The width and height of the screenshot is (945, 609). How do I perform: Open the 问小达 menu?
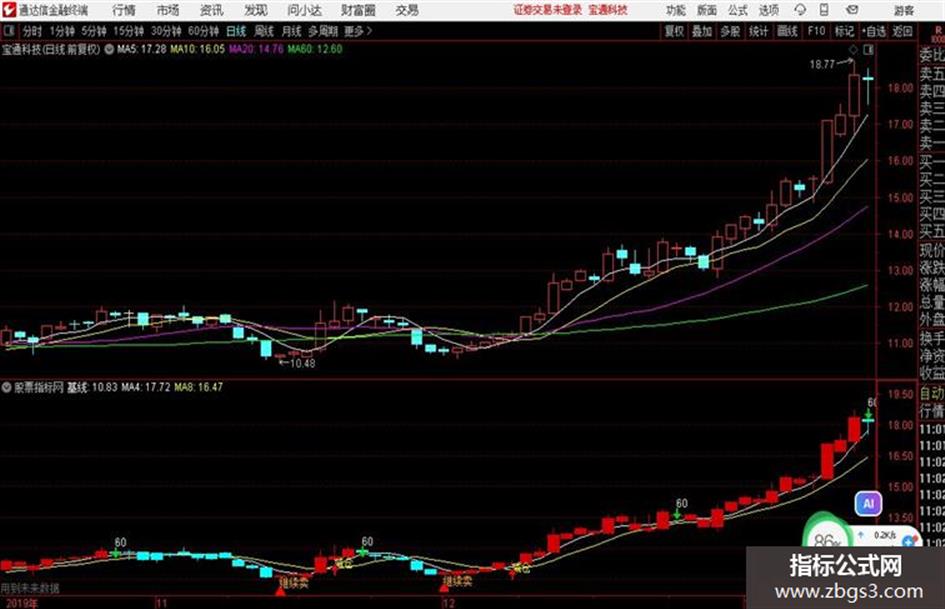[304, 10]
